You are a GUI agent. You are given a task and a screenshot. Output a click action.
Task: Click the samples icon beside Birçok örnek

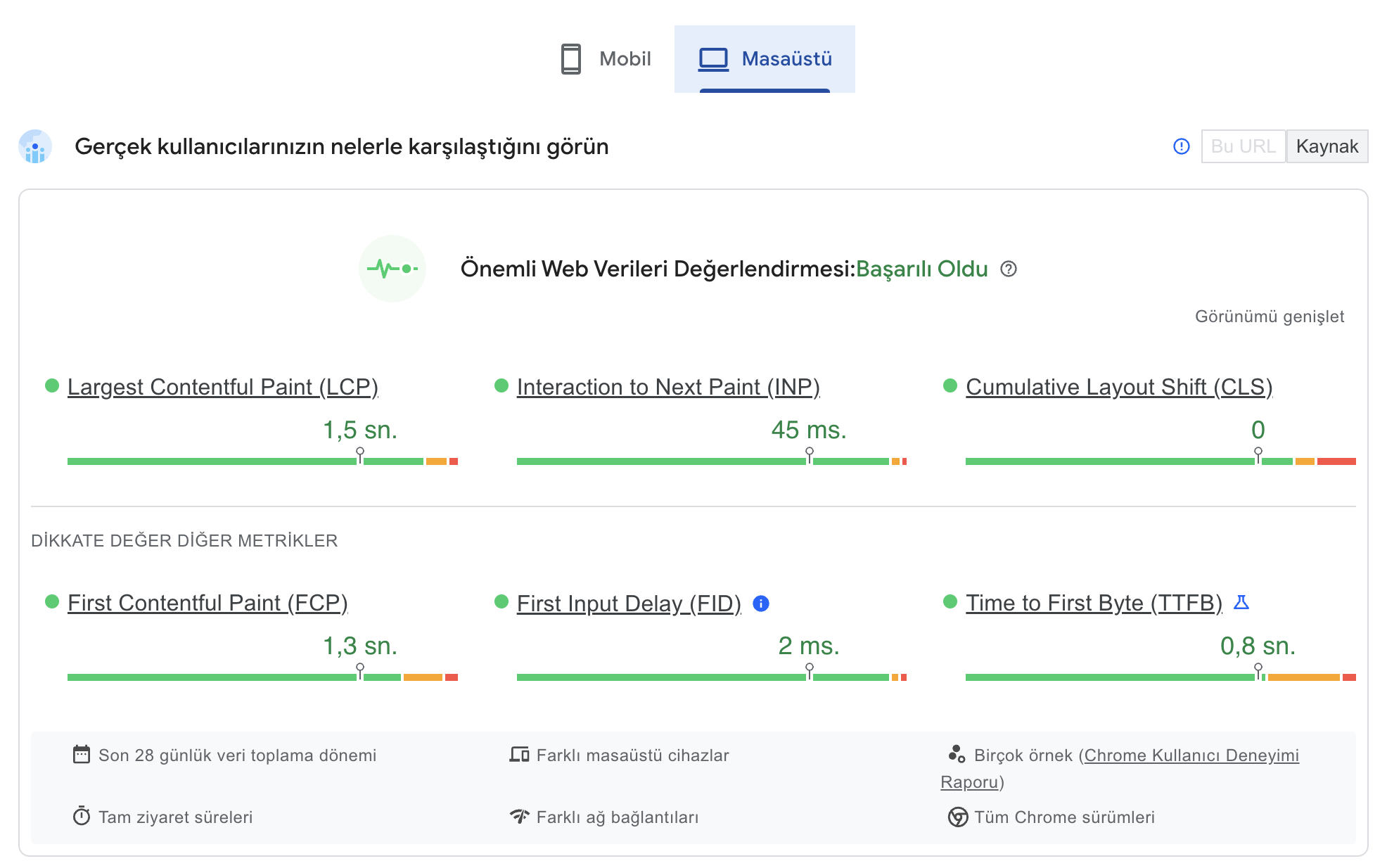(957, 754)
